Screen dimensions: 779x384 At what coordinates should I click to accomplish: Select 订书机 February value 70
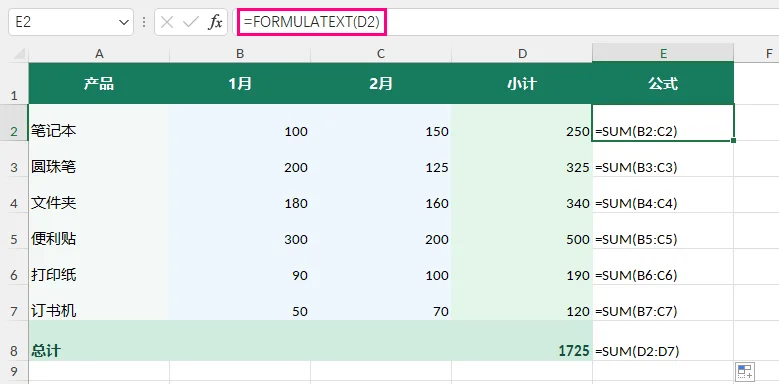381,303
